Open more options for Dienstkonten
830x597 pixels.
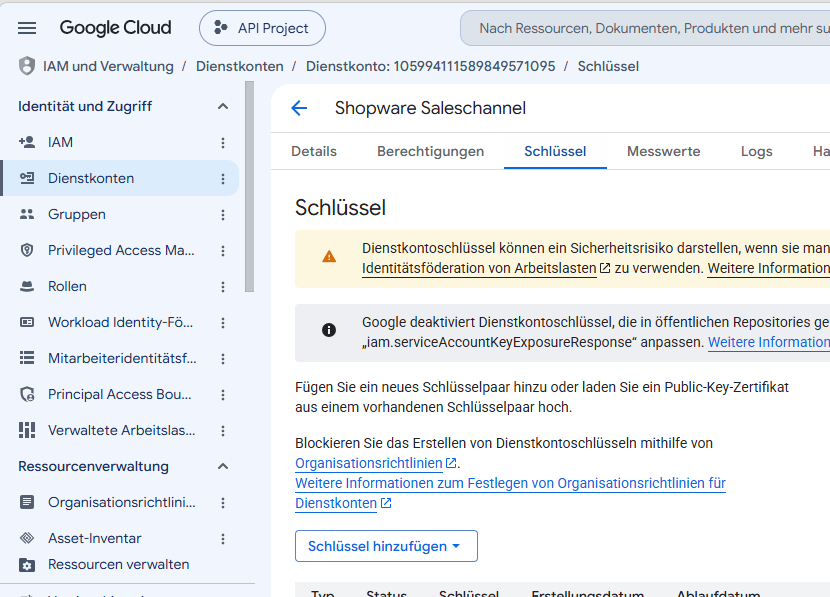223,178
